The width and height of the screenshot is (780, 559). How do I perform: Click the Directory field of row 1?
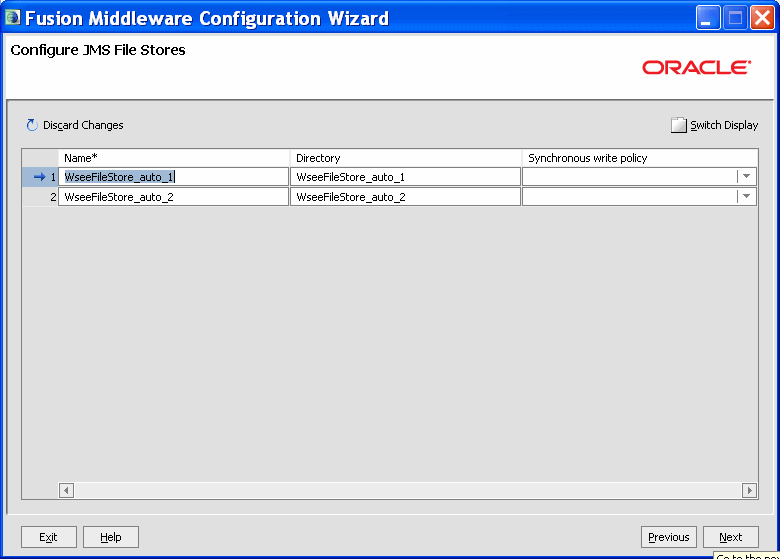[x=405, y=177]
